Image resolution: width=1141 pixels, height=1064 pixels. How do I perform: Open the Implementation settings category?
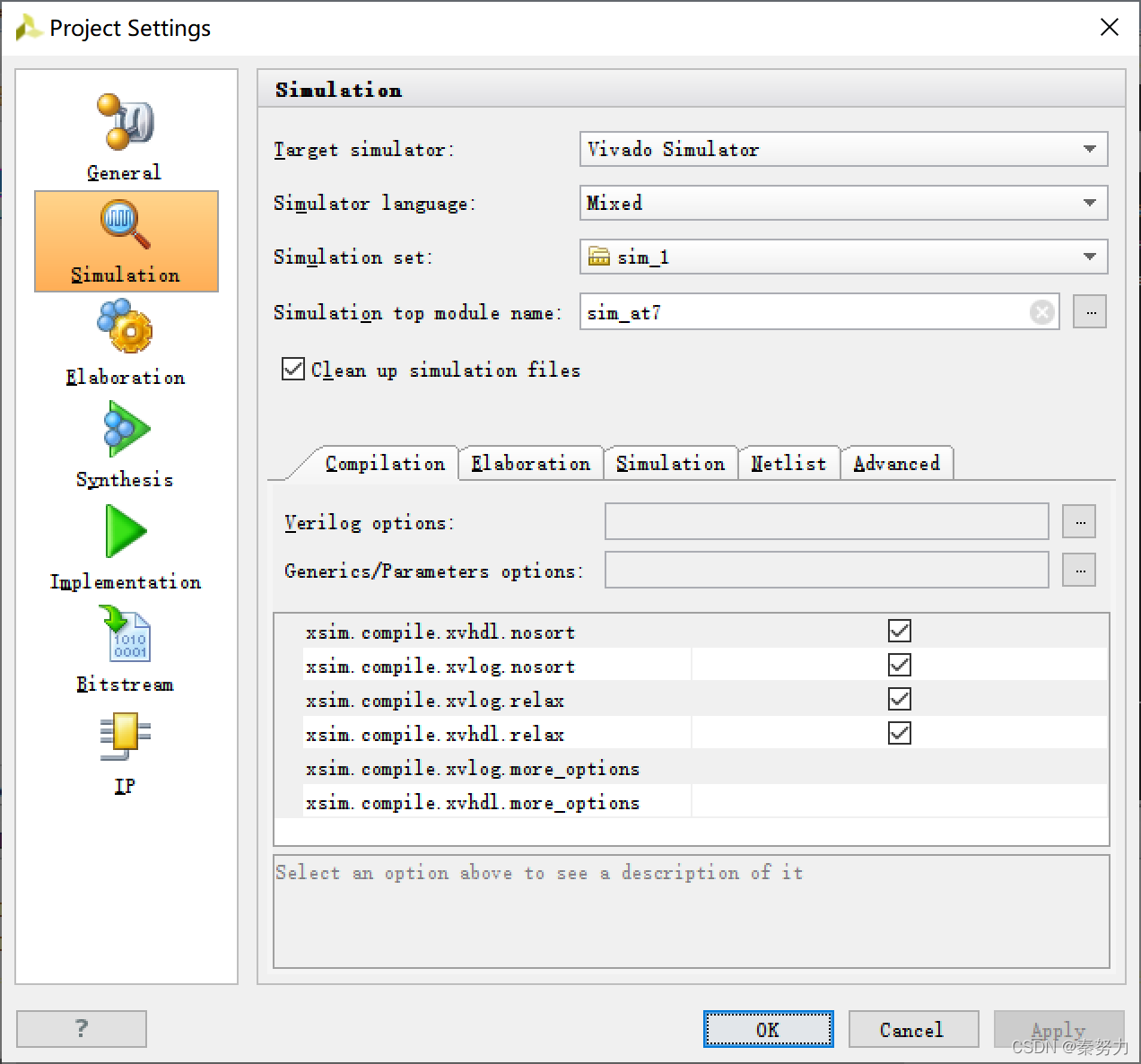tap(126, 547)
